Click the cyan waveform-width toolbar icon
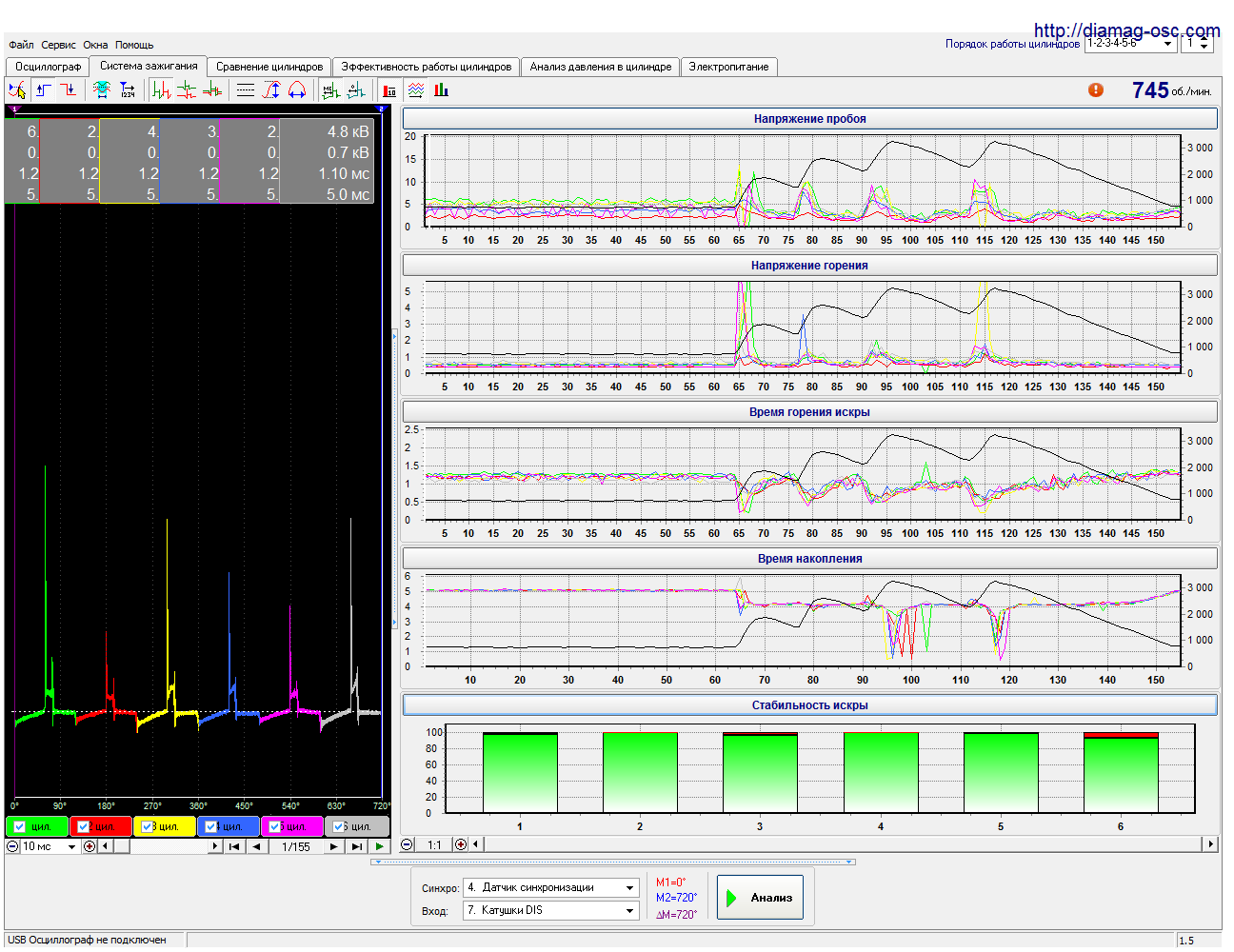The image size is (1234, 952). click(x=102, y=90)
